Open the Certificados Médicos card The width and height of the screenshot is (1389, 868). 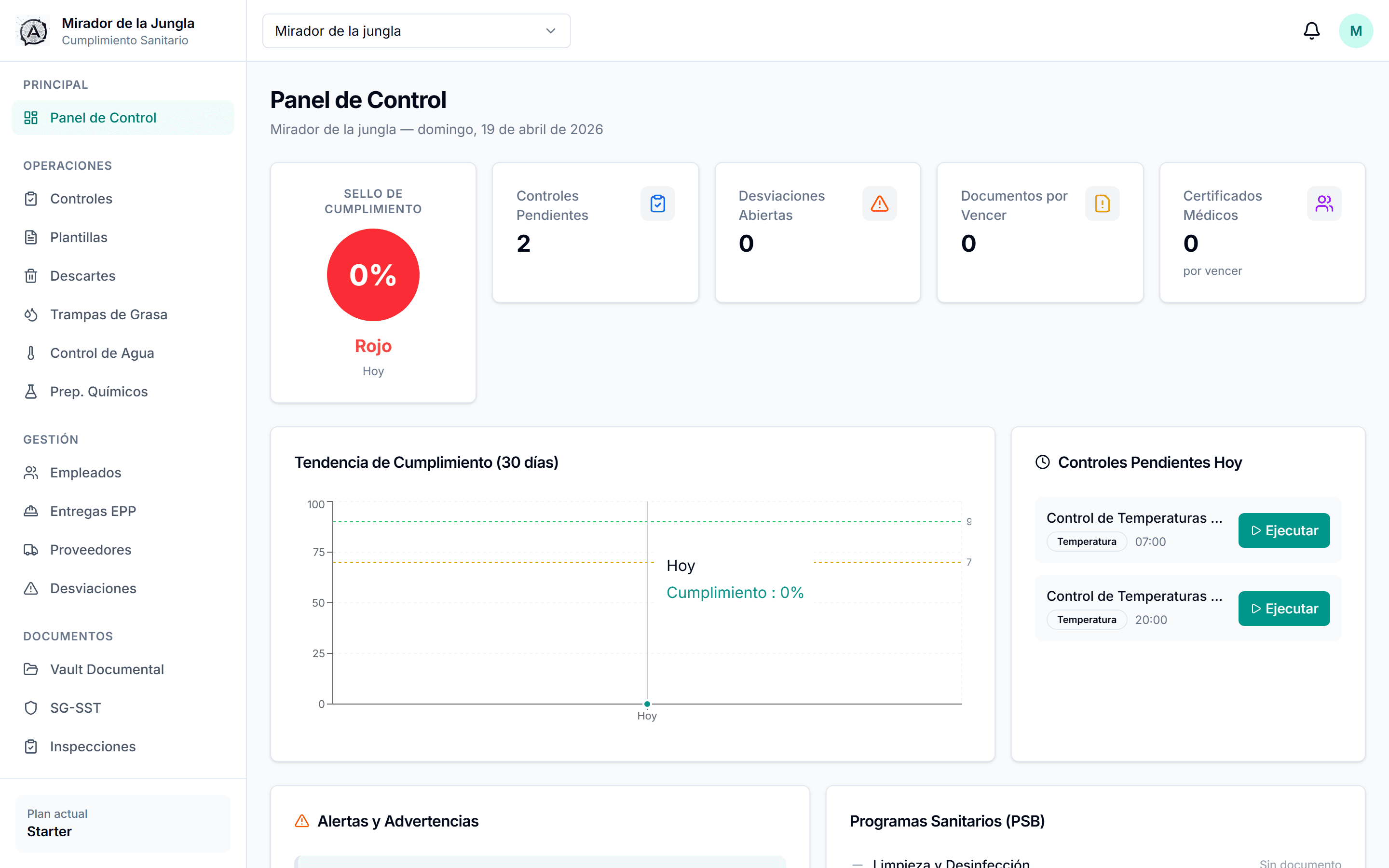click(1262, 232)
